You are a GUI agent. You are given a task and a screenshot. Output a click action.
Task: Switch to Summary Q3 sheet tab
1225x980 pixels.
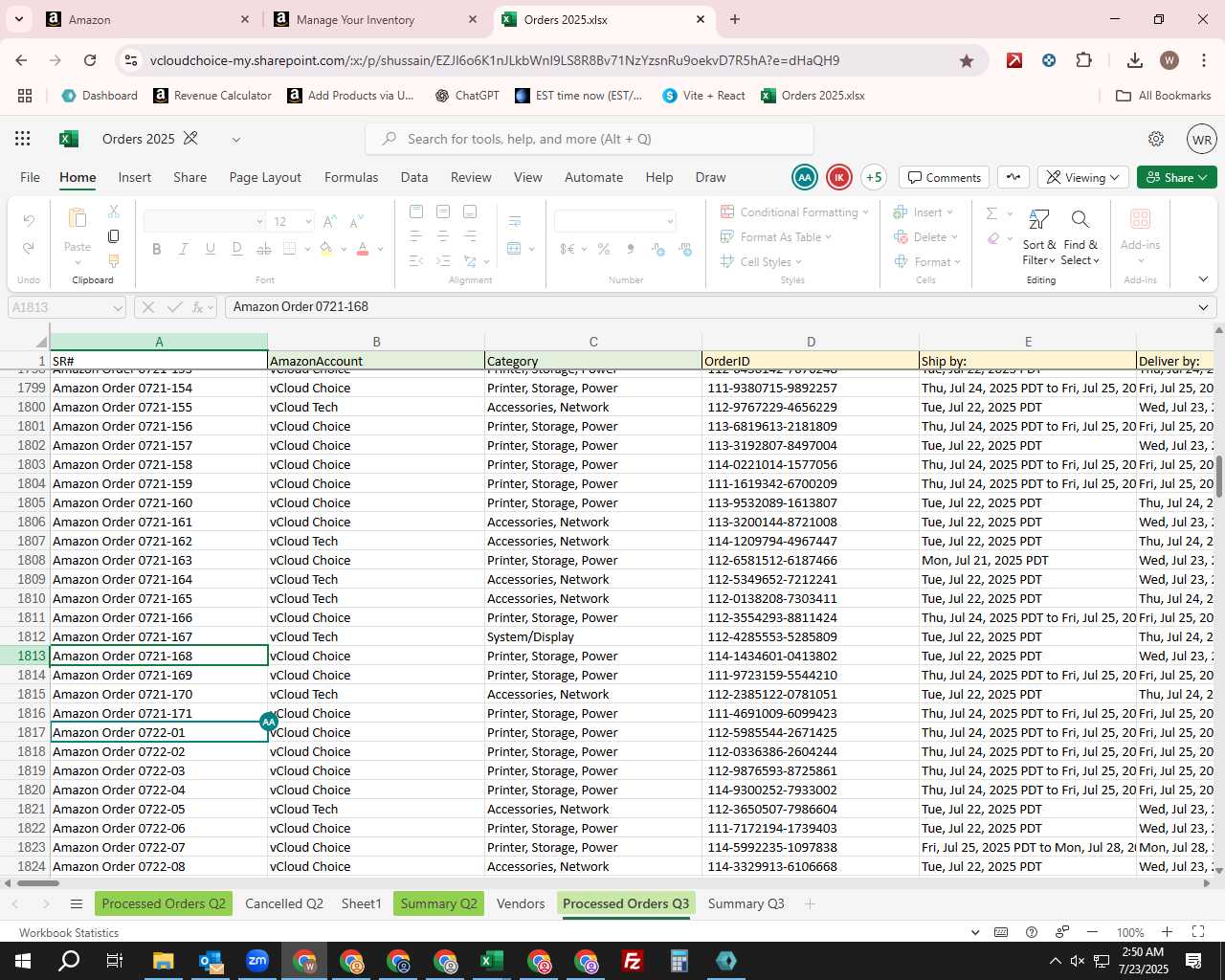pos(746,903)
